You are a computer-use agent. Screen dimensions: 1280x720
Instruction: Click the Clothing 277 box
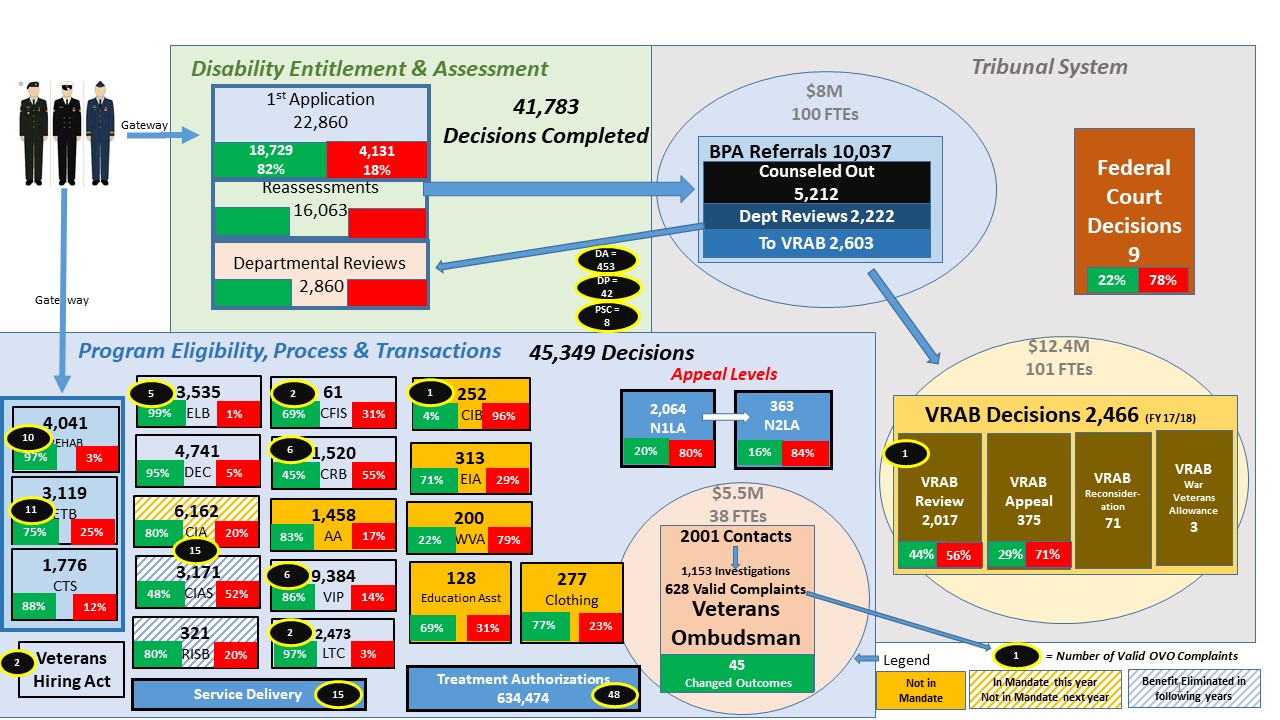click(x=571, y=603)
